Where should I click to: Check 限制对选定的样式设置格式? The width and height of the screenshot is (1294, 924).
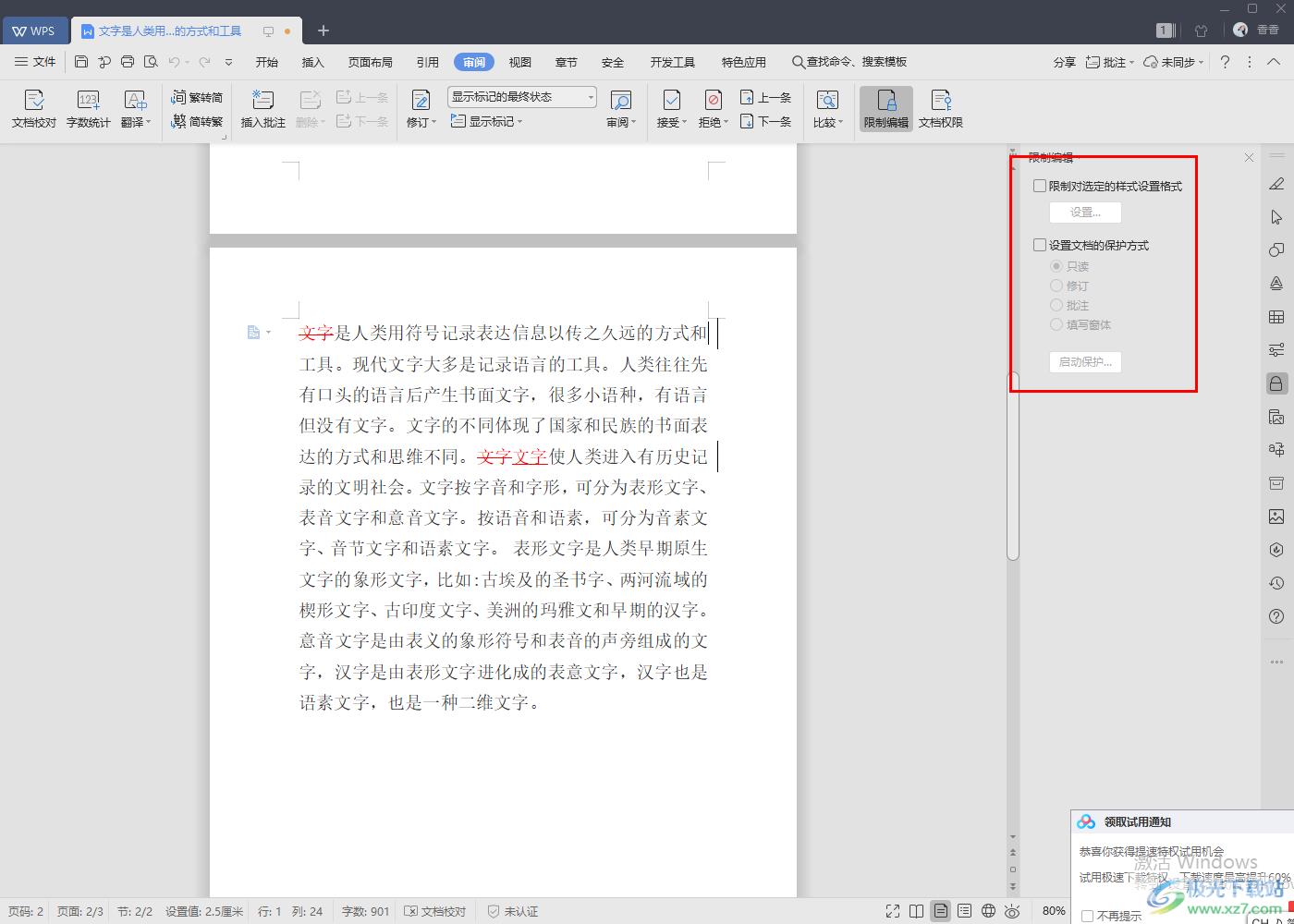[1040, 186]
